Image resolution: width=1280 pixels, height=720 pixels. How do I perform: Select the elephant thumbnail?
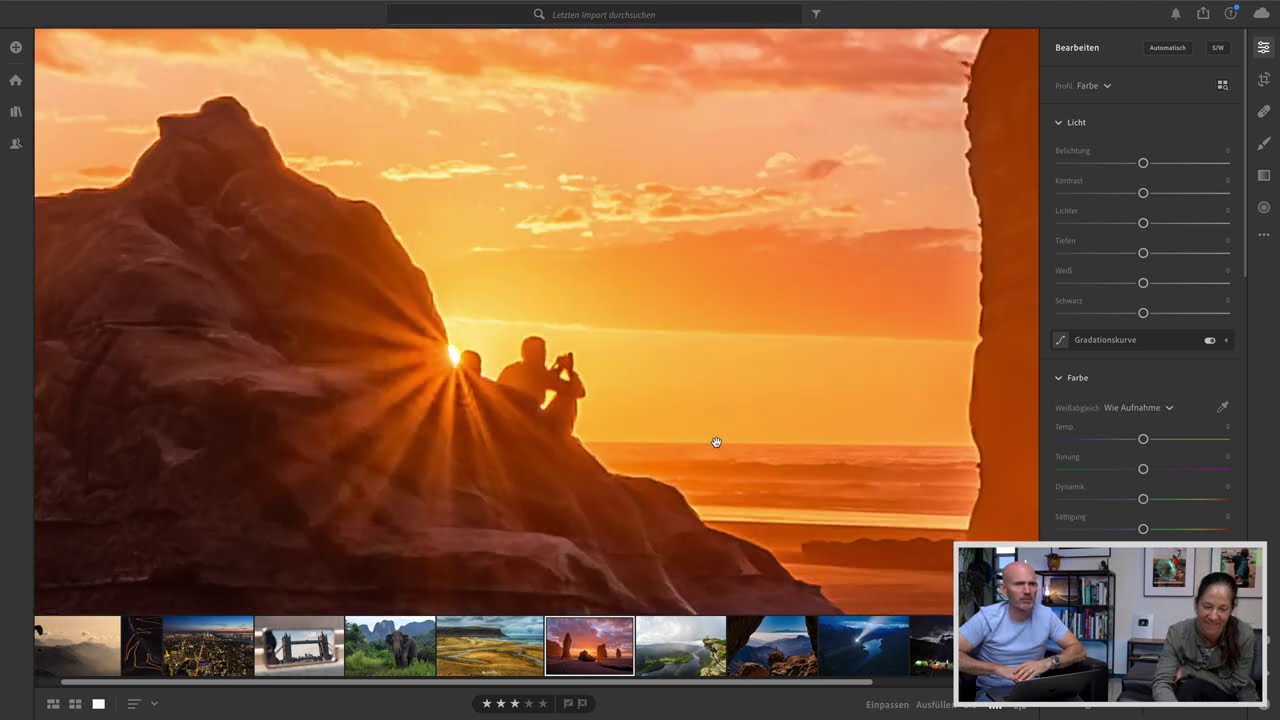coord(390,646)
